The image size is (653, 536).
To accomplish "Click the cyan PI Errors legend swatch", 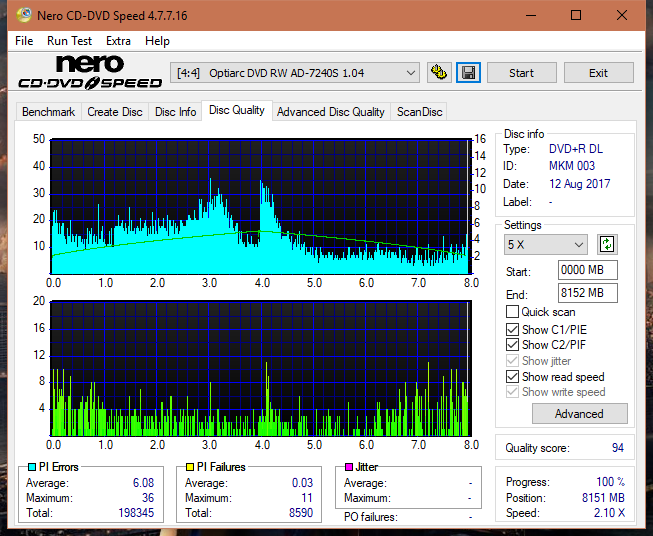I will coord(32,467).
